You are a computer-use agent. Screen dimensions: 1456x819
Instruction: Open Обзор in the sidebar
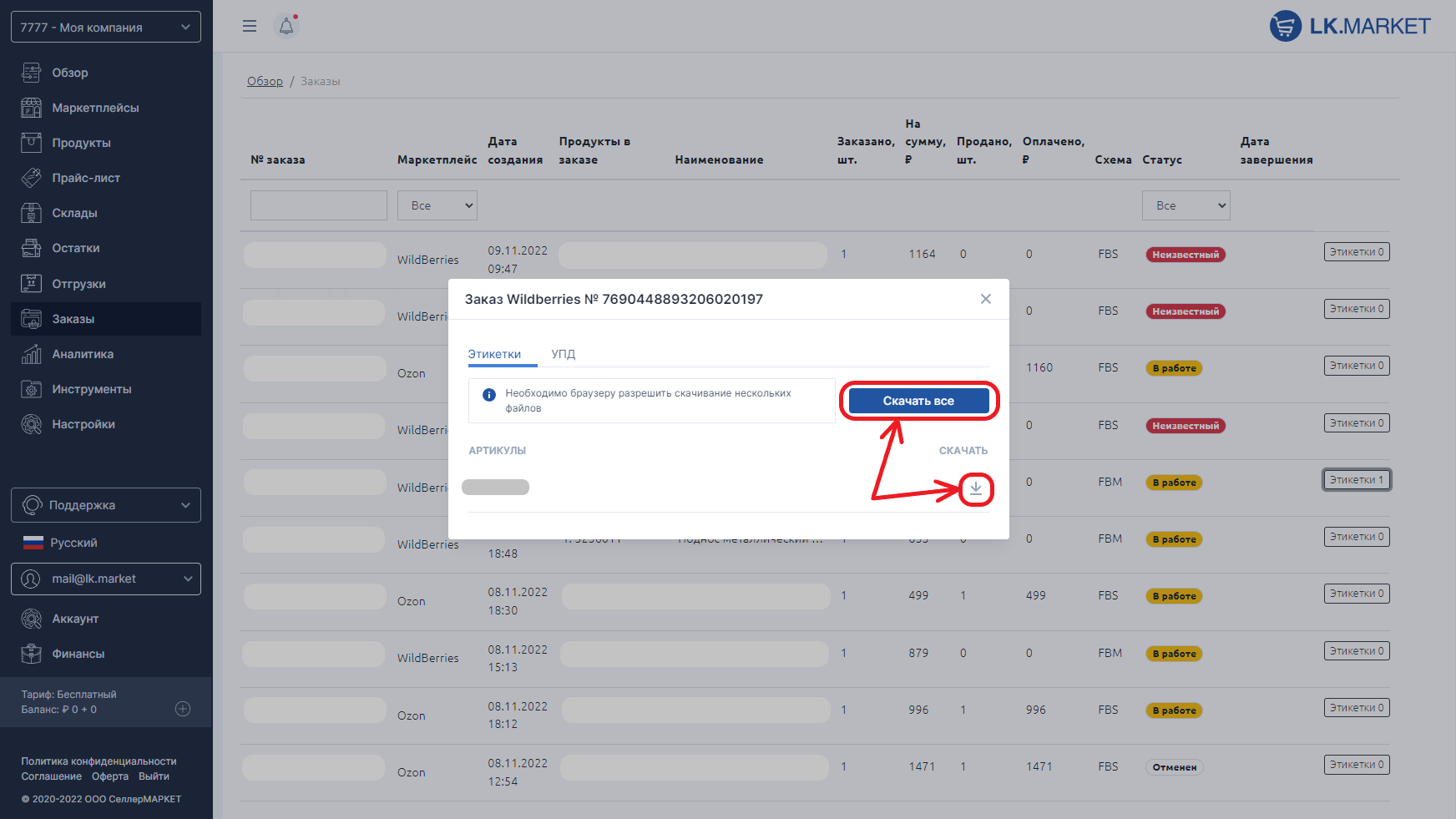click(x=70, y=73)
